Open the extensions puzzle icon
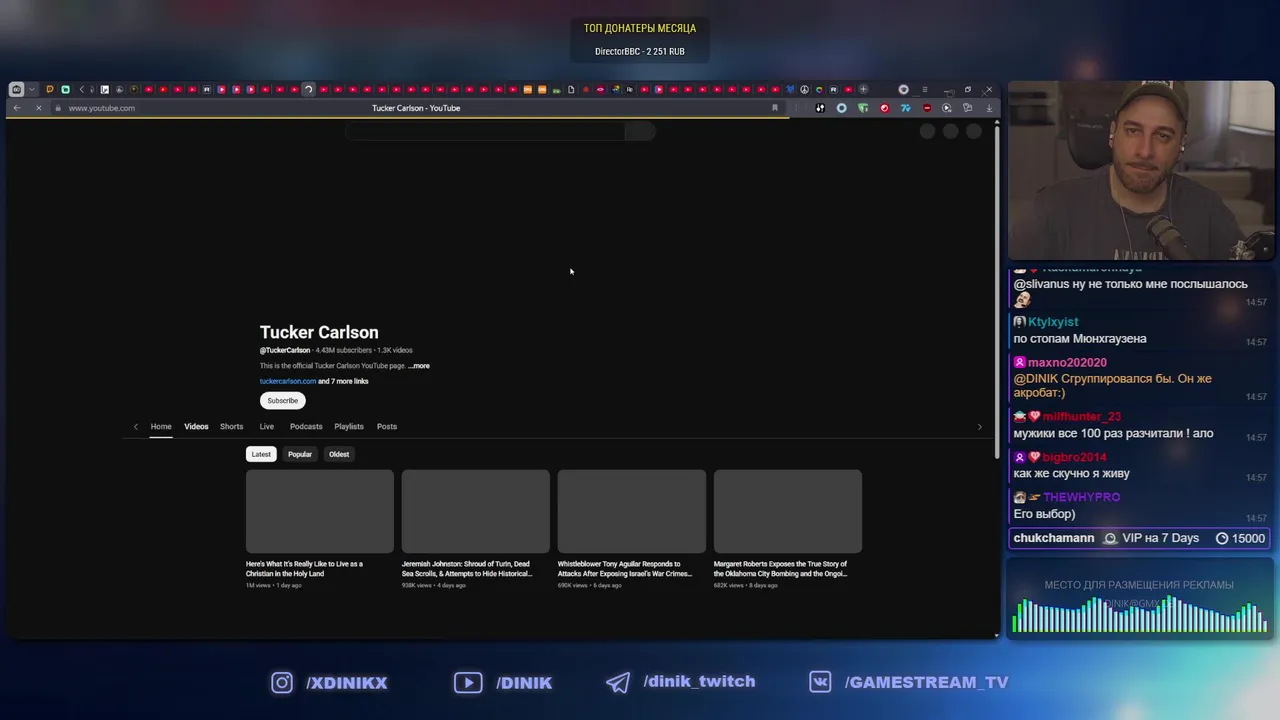The width and height of the screenshot is (1280, 720). 967,108
